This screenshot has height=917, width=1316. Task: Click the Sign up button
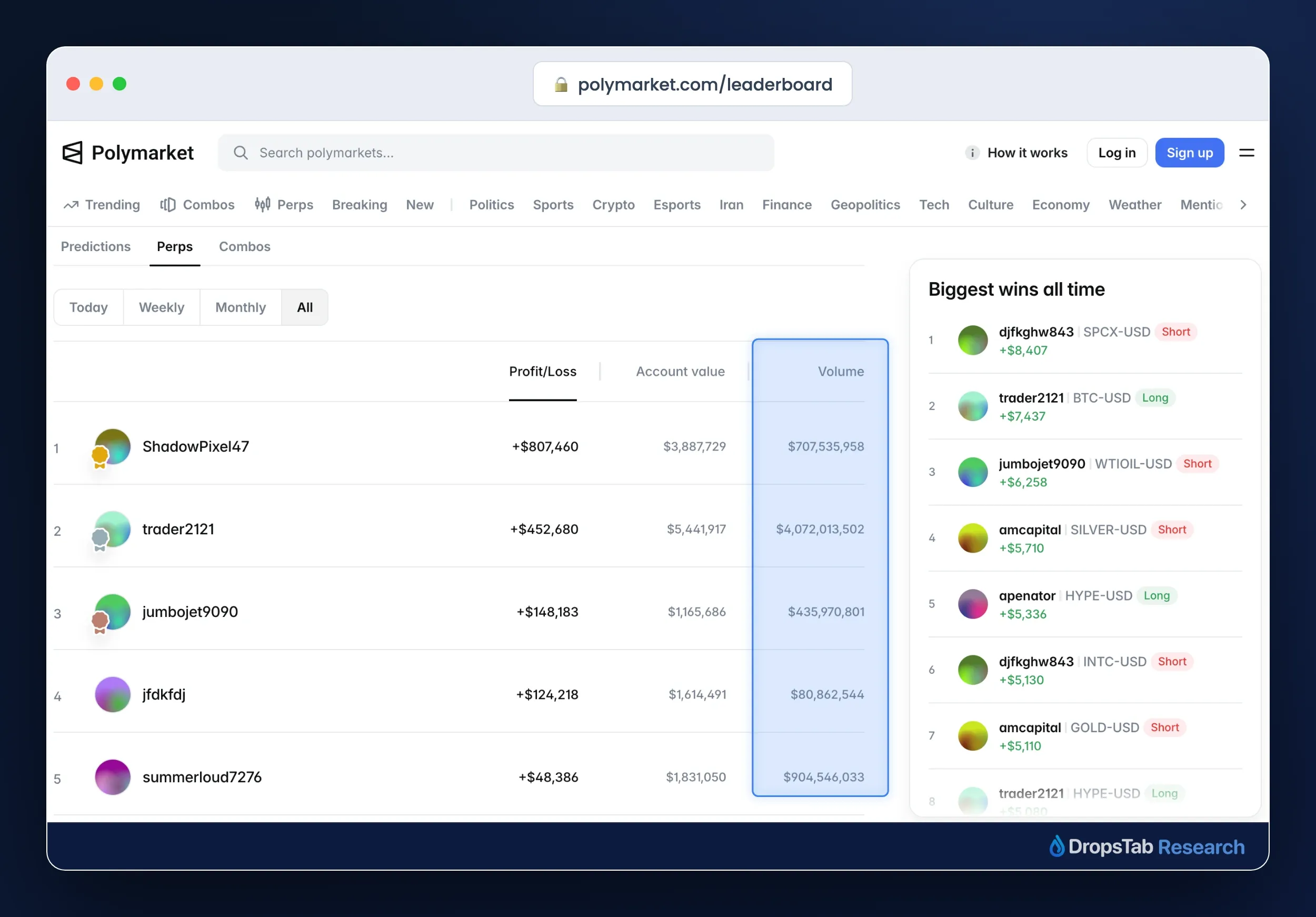(1190, 153)
